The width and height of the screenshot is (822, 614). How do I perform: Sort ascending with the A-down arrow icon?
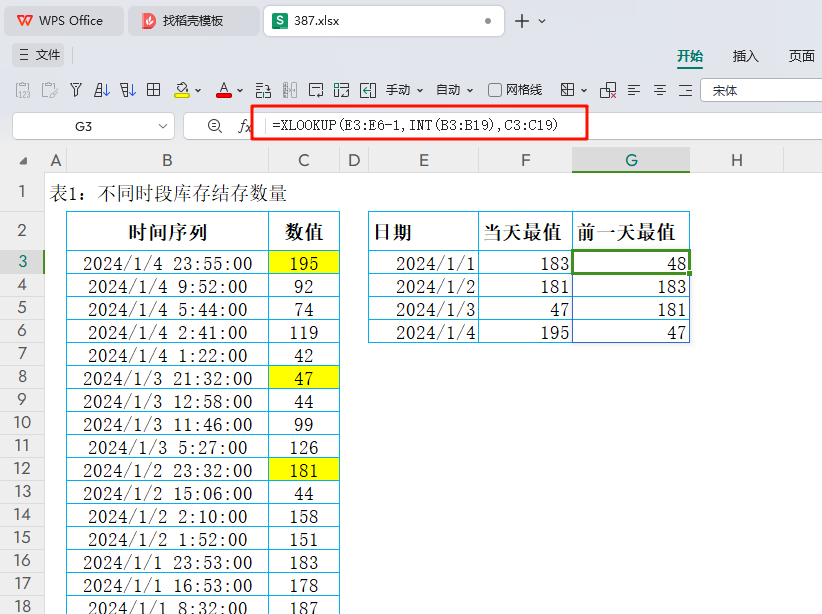coord(102,90)
